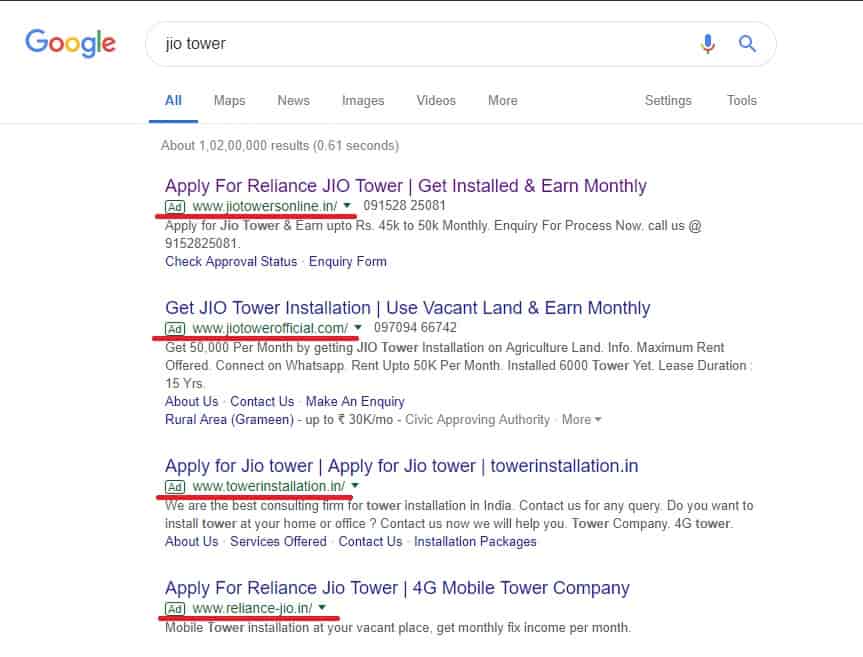Click the Google logo

(69, 43)
